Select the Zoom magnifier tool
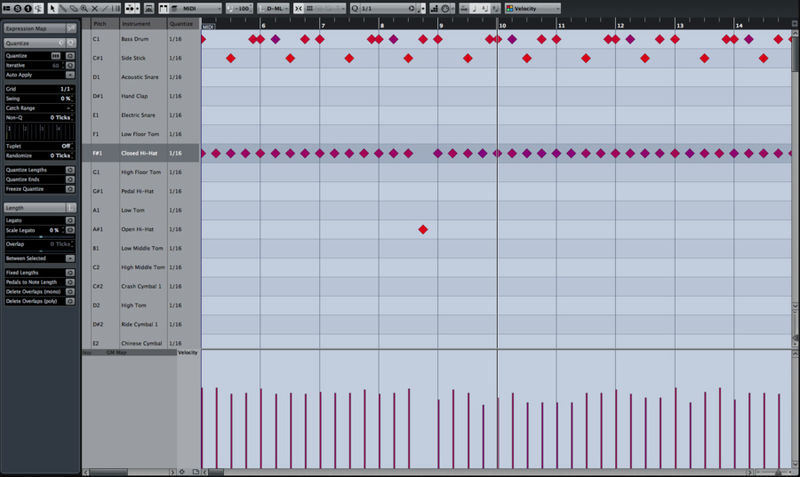Screen dimensions: 800x477 pos(84,8)
